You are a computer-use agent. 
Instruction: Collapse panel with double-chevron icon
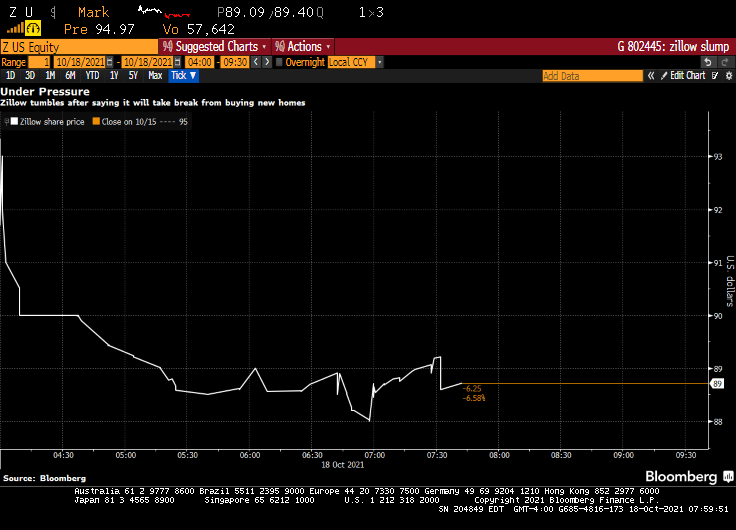coord(650,76)
